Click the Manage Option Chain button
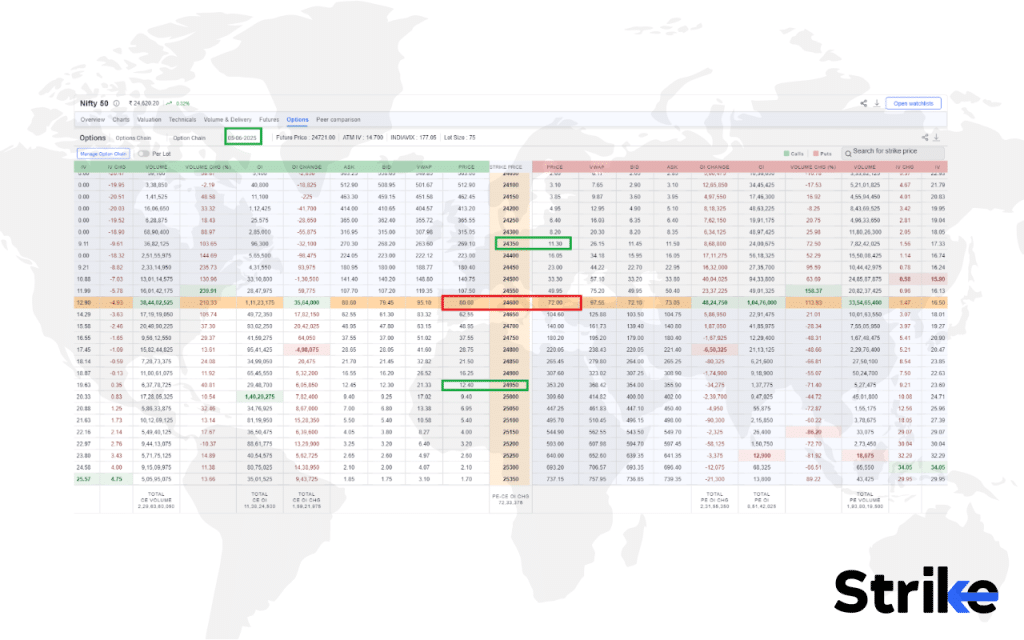This screenshot has height=640, width=1024. click(x=103, y=154)
